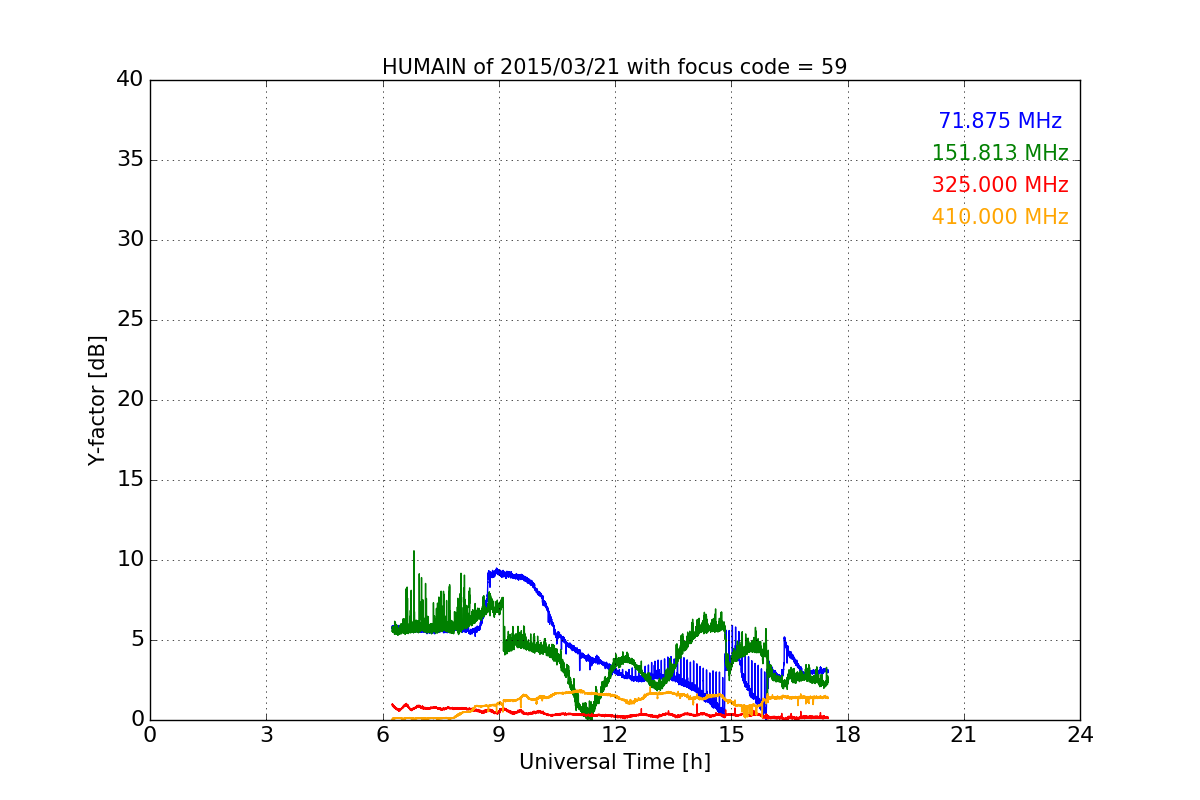
Task: Select the 325.000 MHz legend label
Action: (1000, 185)
